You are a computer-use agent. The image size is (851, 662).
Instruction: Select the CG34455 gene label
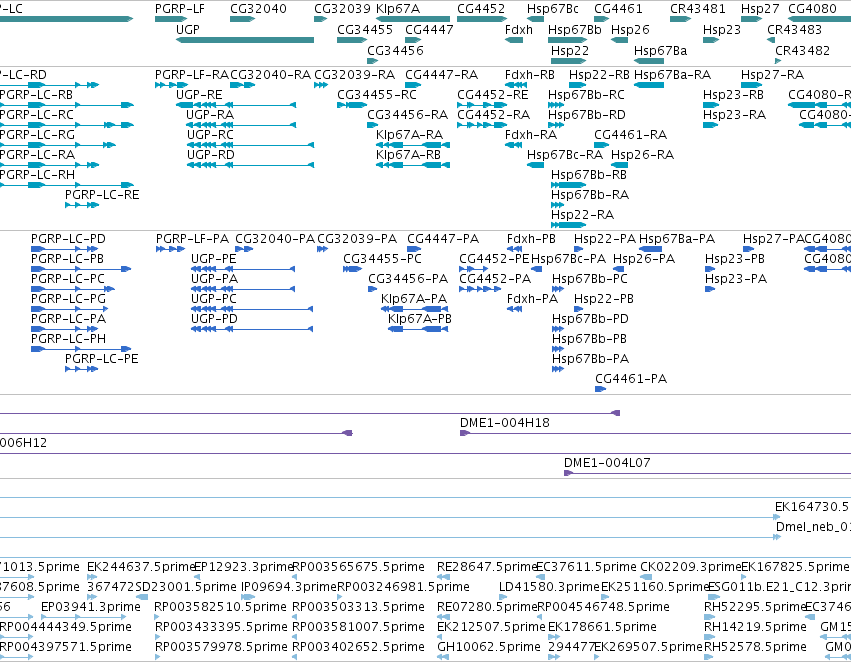click(x=365, y=29)
